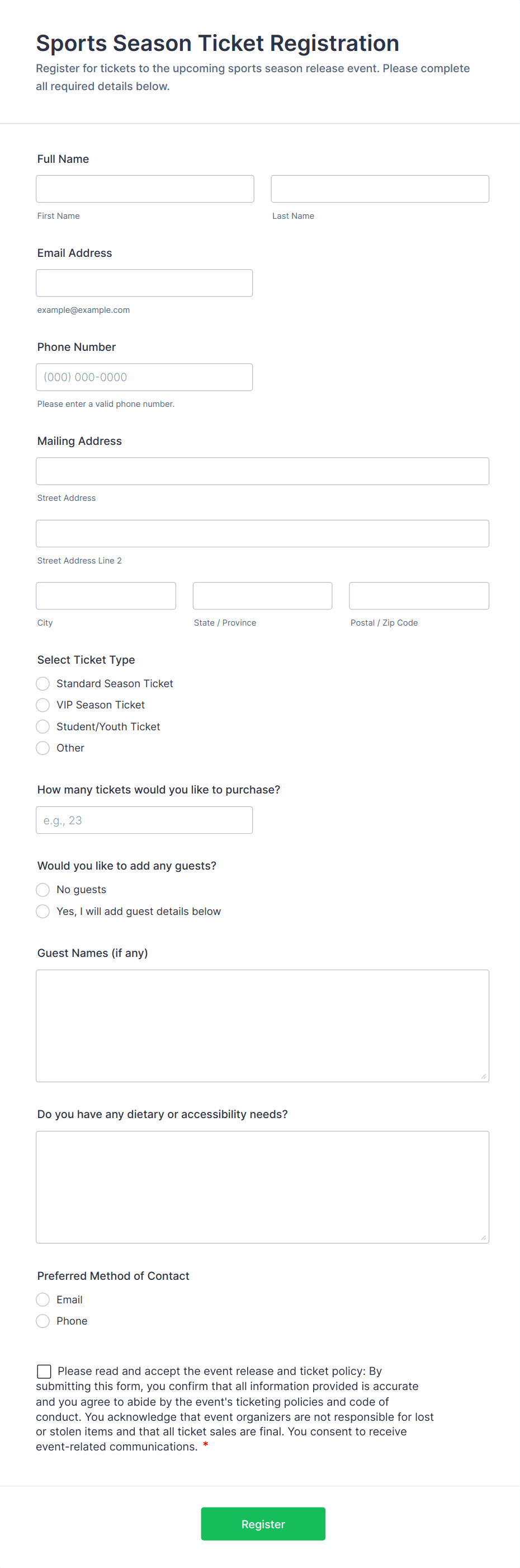Select the Standard Season Ticket option
This screenshot has height=1568, width=520.
point(42,683)
